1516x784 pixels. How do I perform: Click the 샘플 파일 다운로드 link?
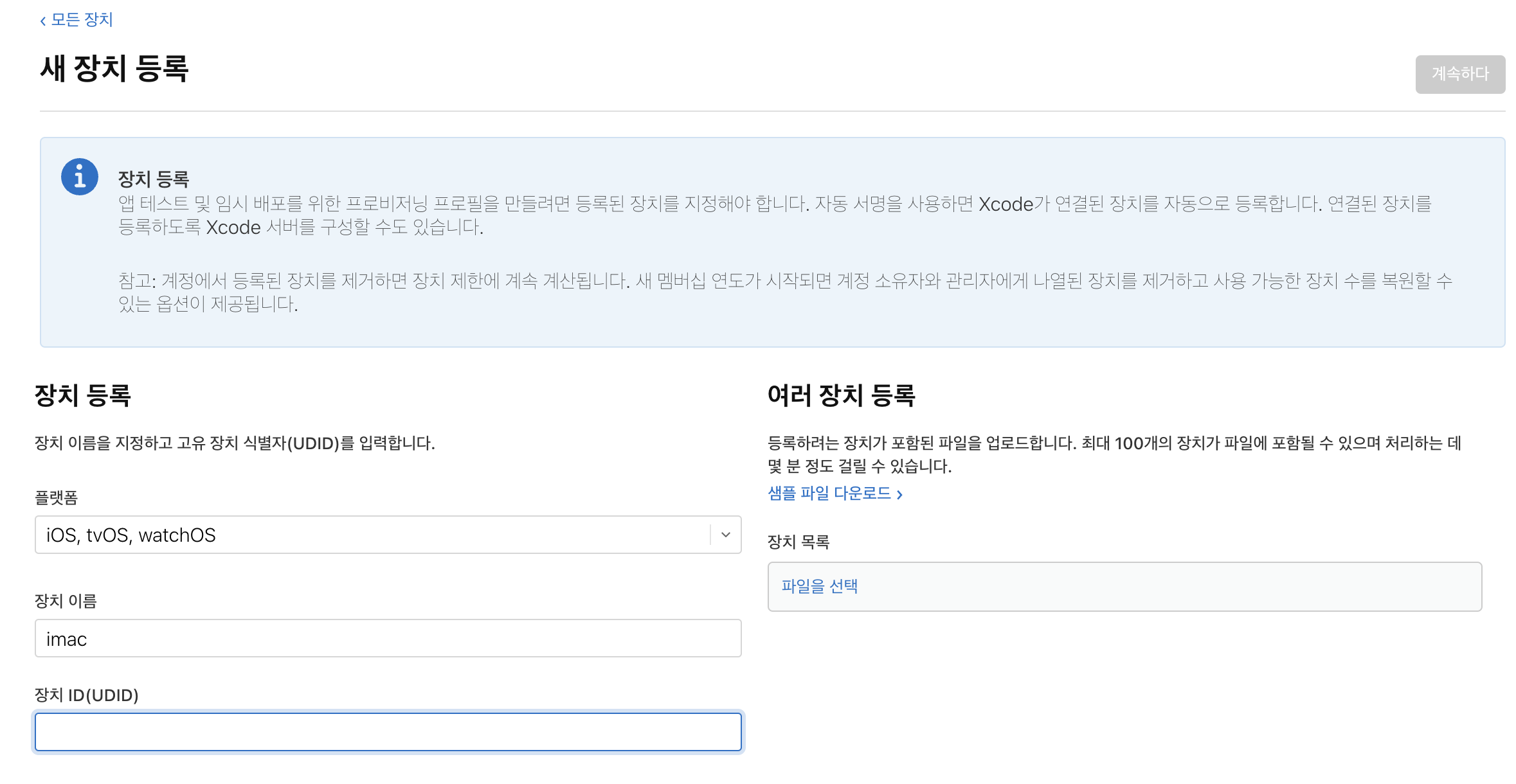pos(829,493)
